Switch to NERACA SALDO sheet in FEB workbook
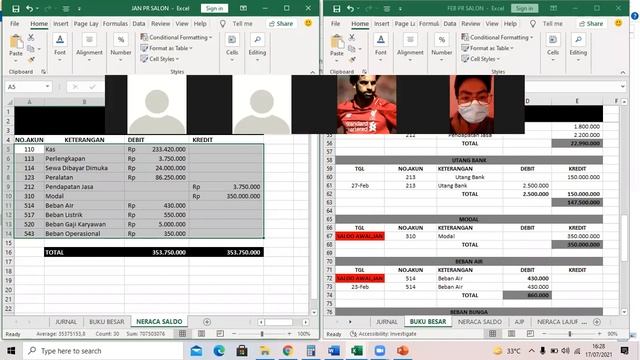640x360 pixels. (x=480, y=322)
